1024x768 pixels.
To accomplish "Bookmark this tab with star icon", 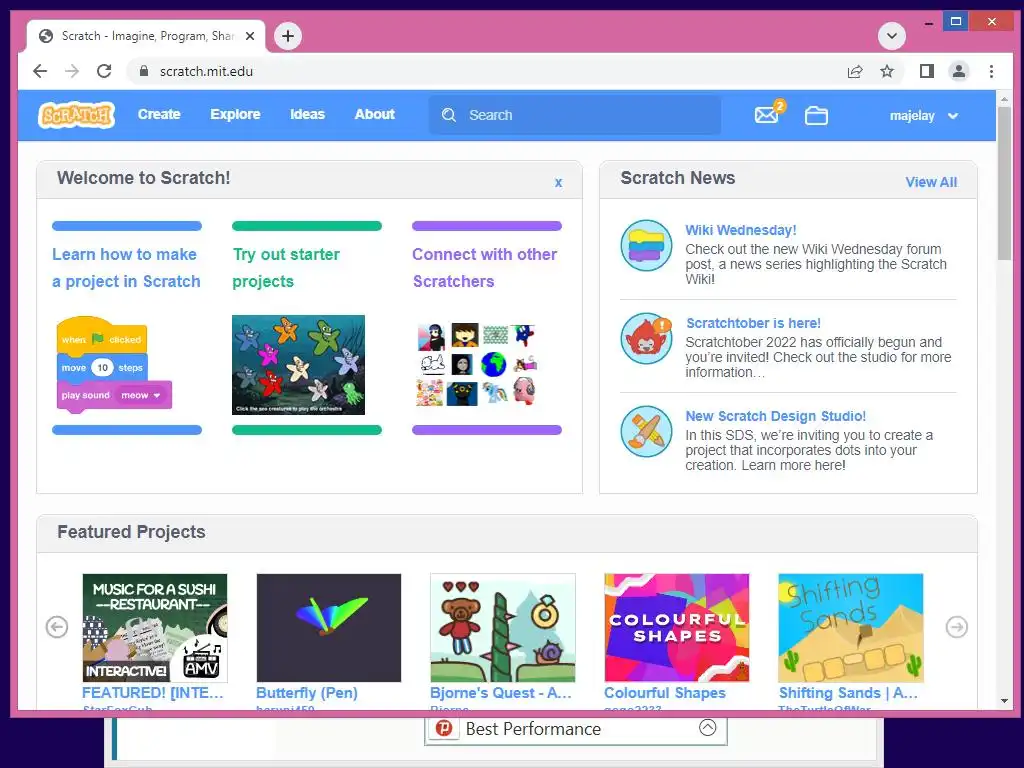I will click(887, 71).
